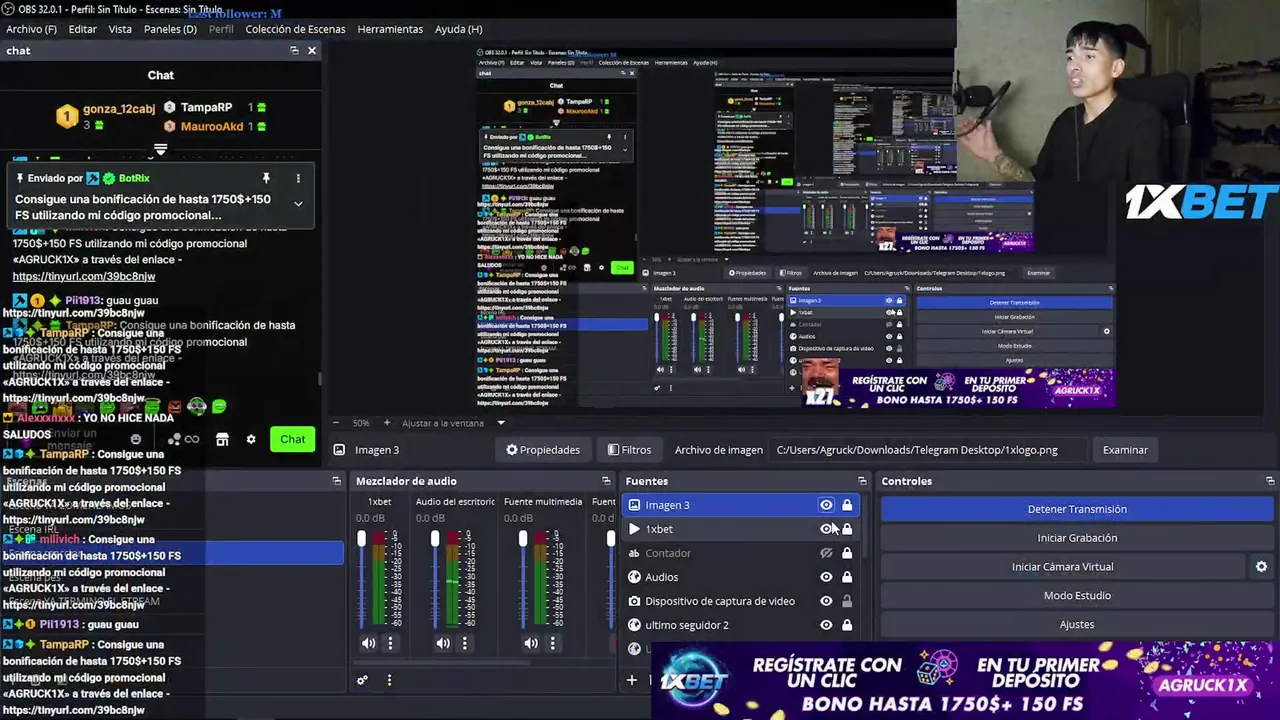Mute Fuente multimedia audio channel

click(531, 643)
